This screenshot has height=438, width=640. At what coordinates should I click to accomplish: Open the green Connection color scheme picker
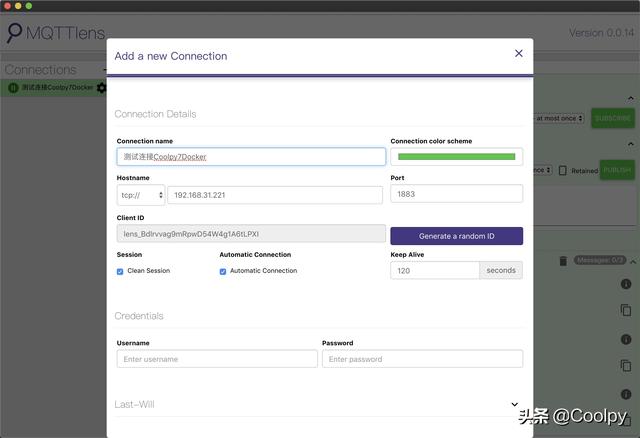456,157
